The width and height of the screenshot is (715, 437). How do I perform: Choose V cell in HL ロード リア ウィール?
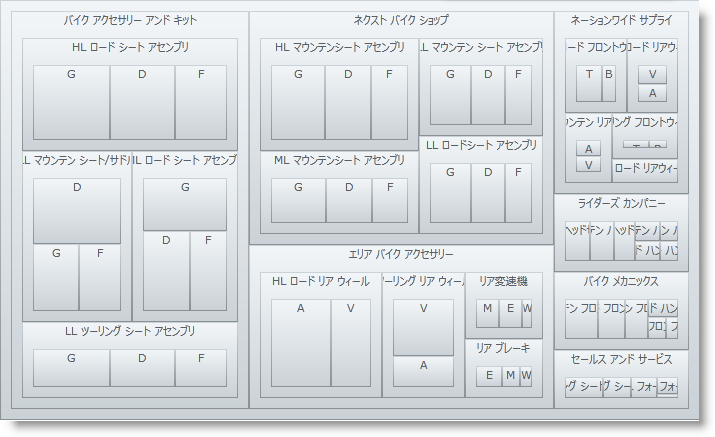[x=351, y=343]
